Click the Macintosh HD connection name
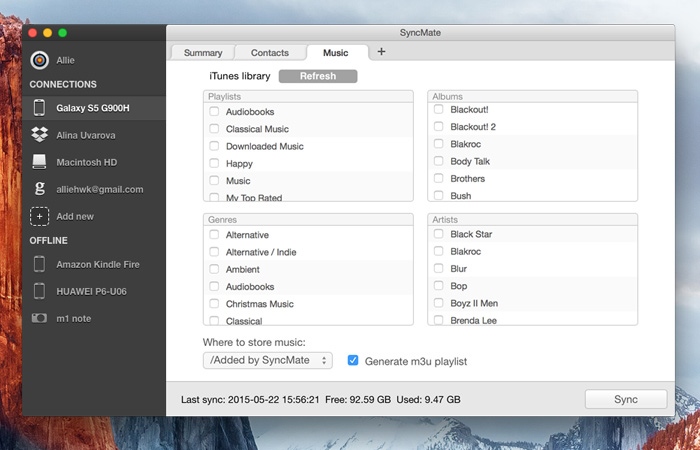The height and width of the screenshot is (450, 700). 87,162
